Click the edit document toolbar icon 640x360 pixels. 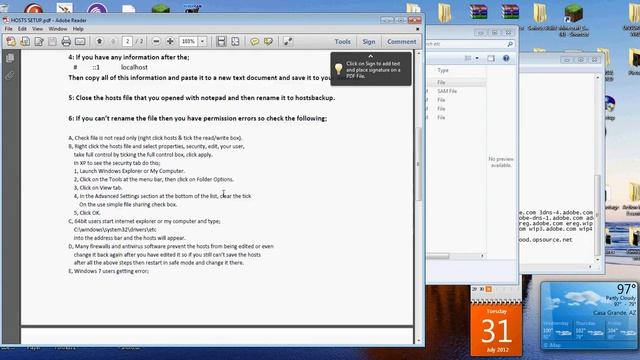(39, 42)
